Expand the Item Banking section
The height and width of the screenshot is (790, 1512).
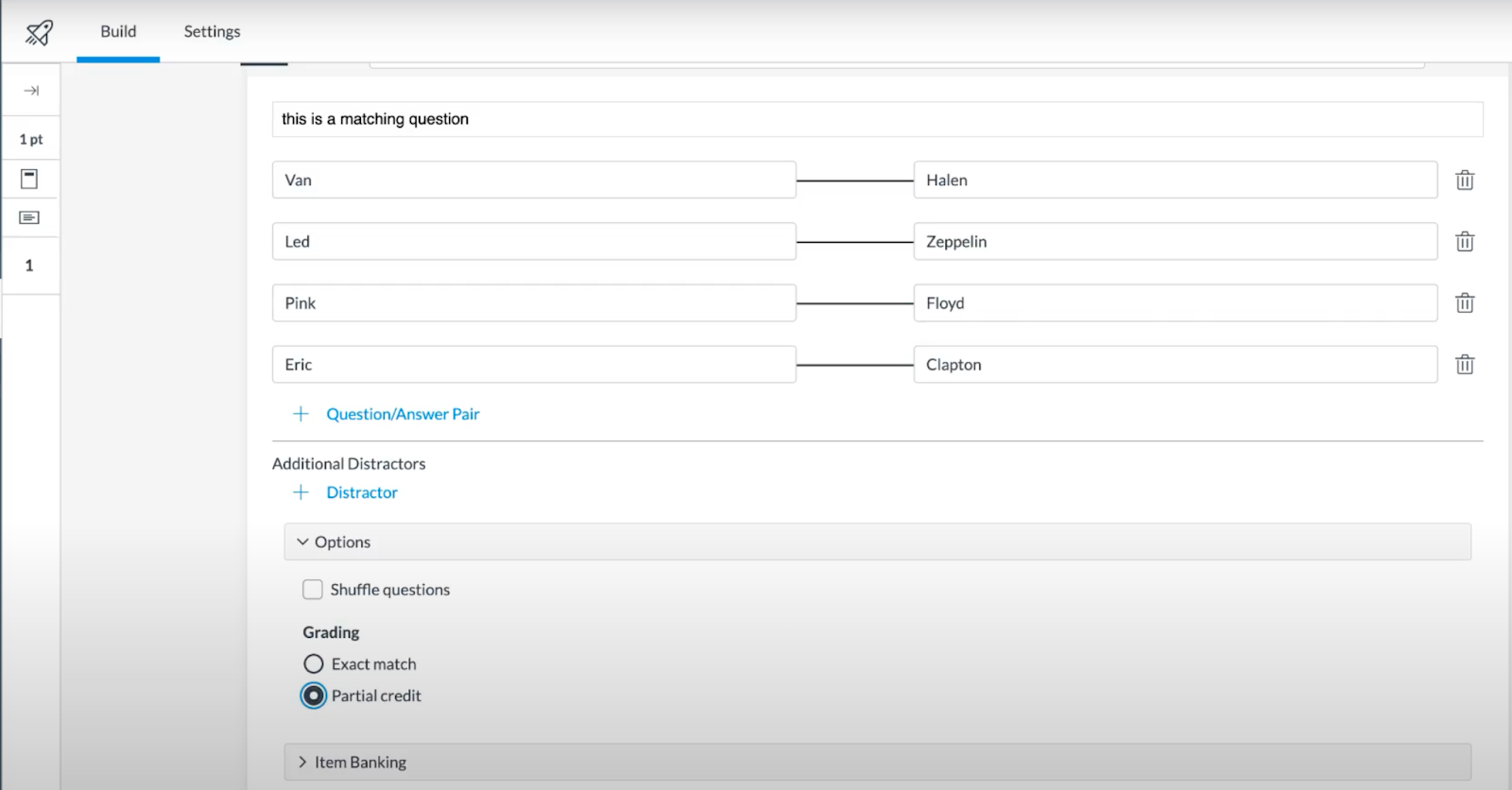click(x=877, y=762)
